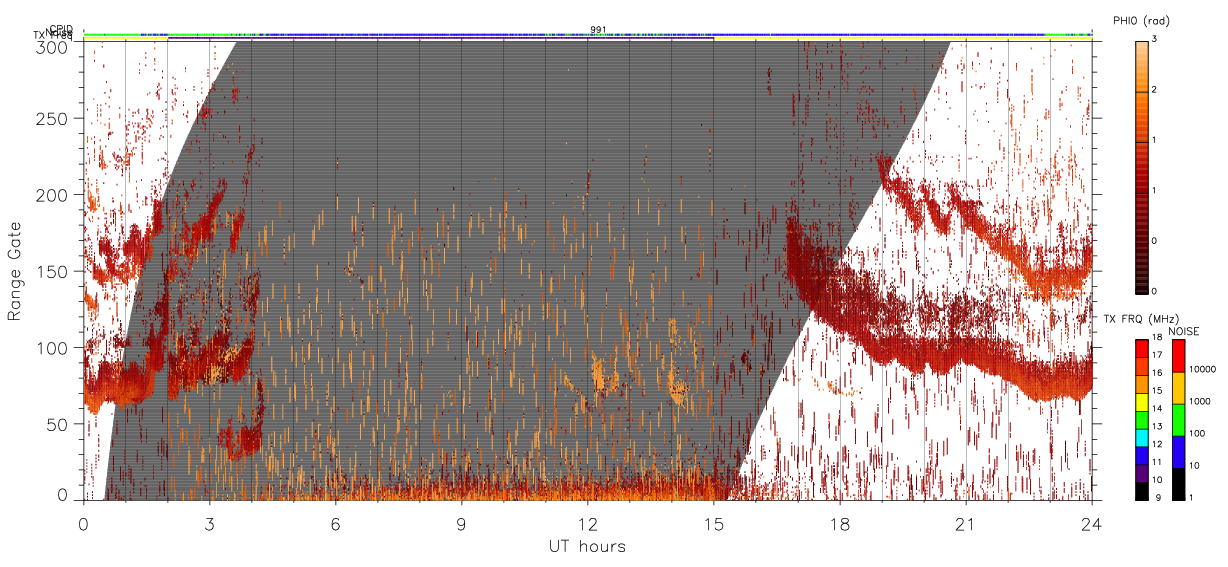Click the x-axis tick label '21'
The image size is (1228, 567).
pyautogui.click(x=965, y=523)
